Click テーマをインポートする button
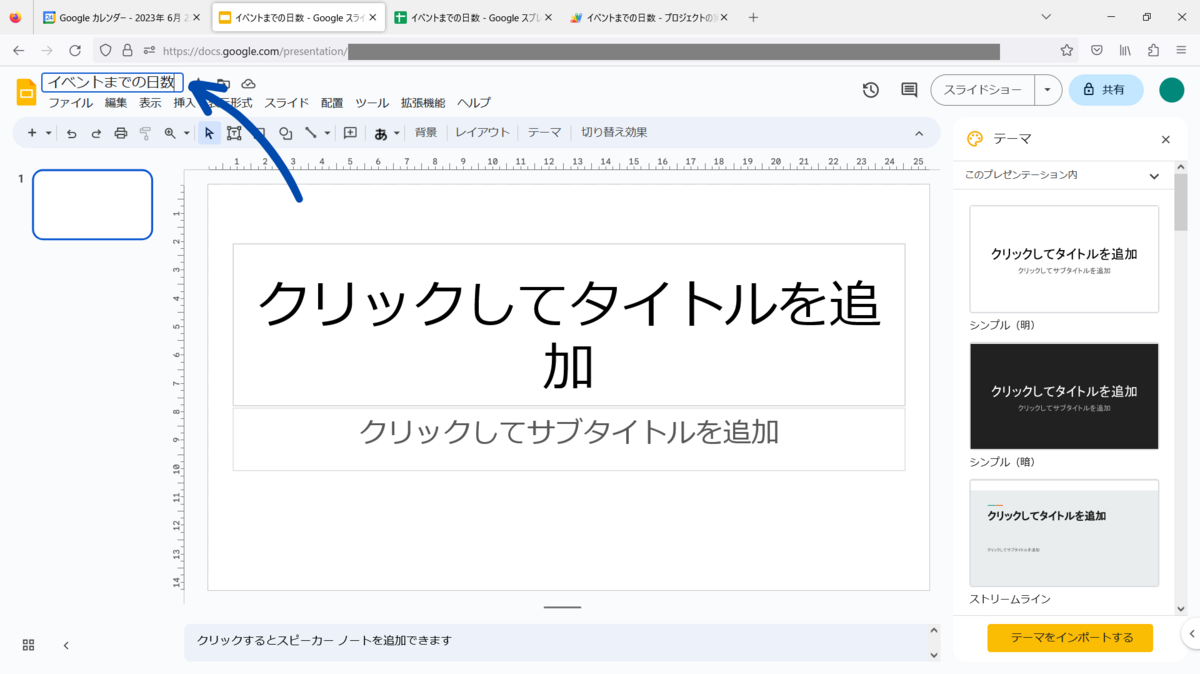This screenshot has width=1200, height=674. (1070, 638)
